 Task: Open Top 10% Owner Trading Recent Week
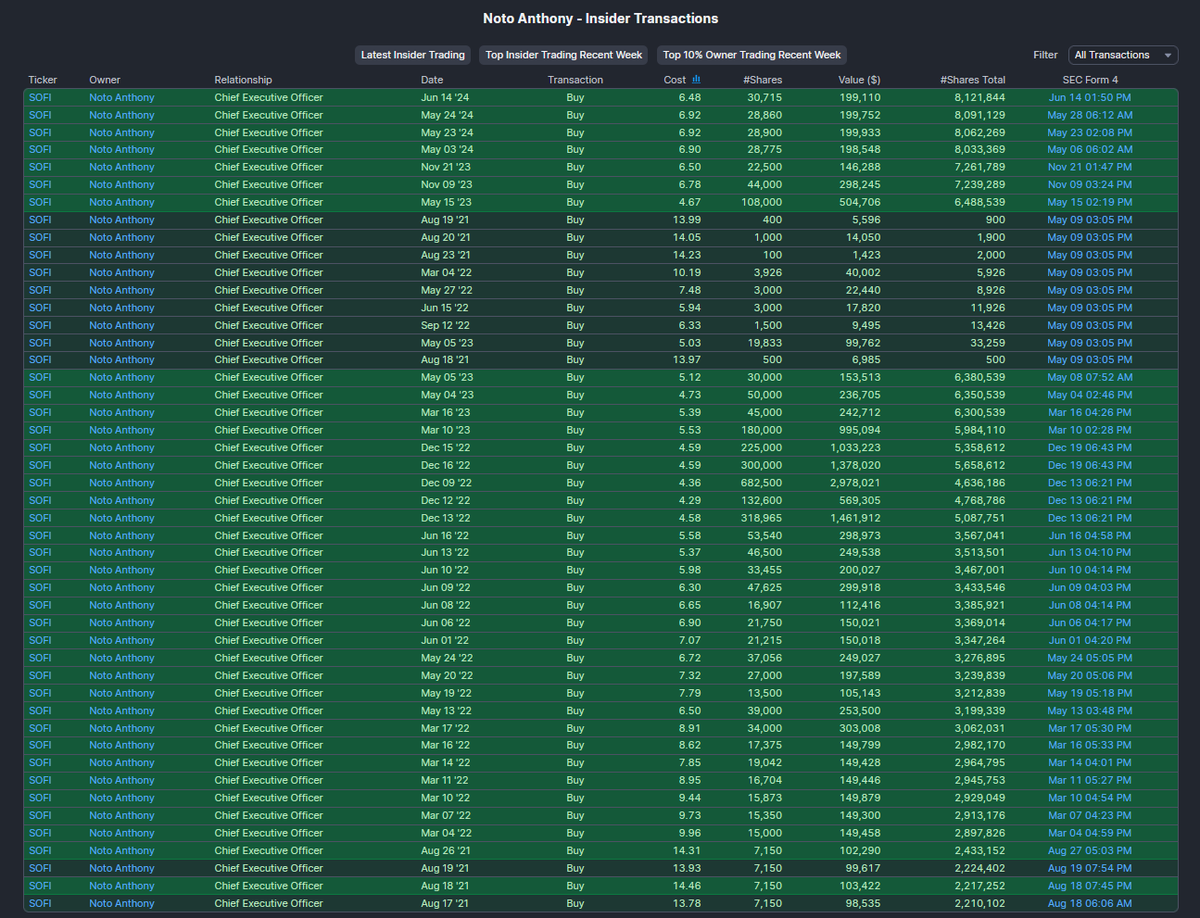(x=752, y=55)
